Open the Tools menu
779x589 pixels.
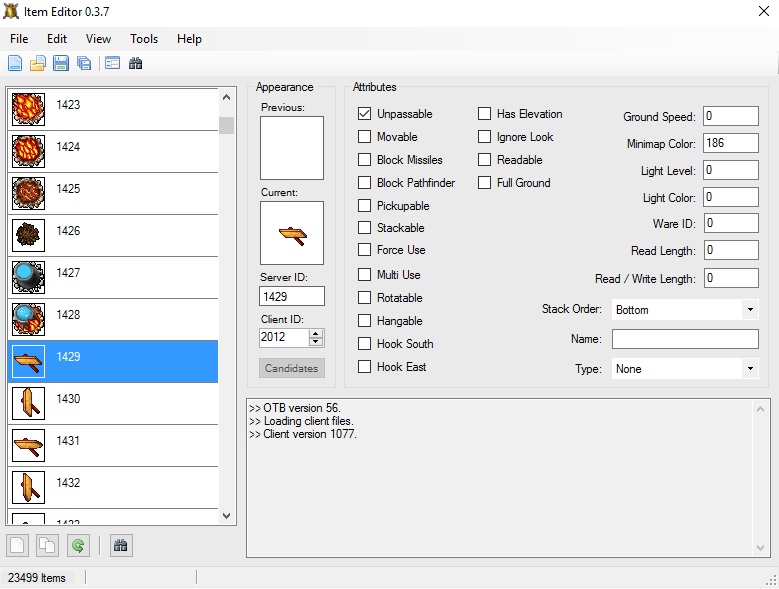coord(144,39)
